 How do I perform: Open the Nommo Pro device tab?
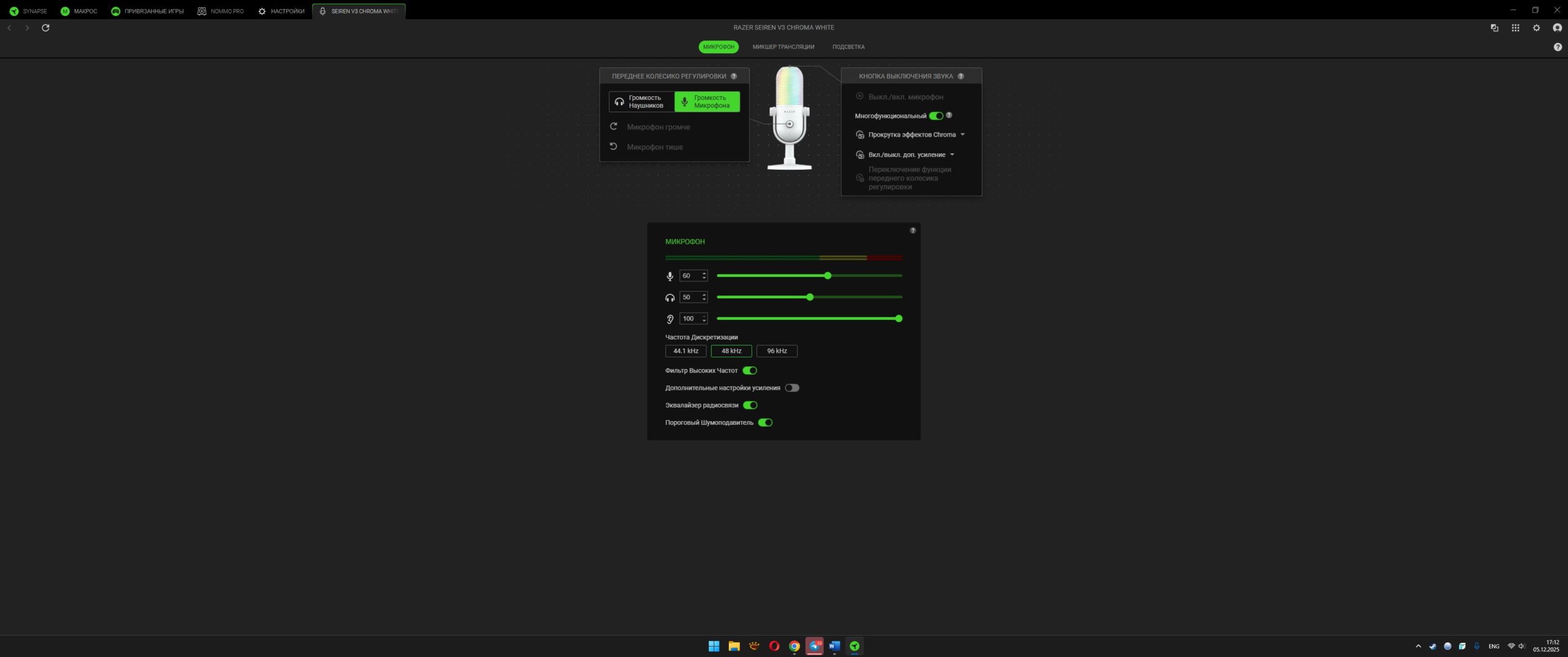click(x=221, y=11)
